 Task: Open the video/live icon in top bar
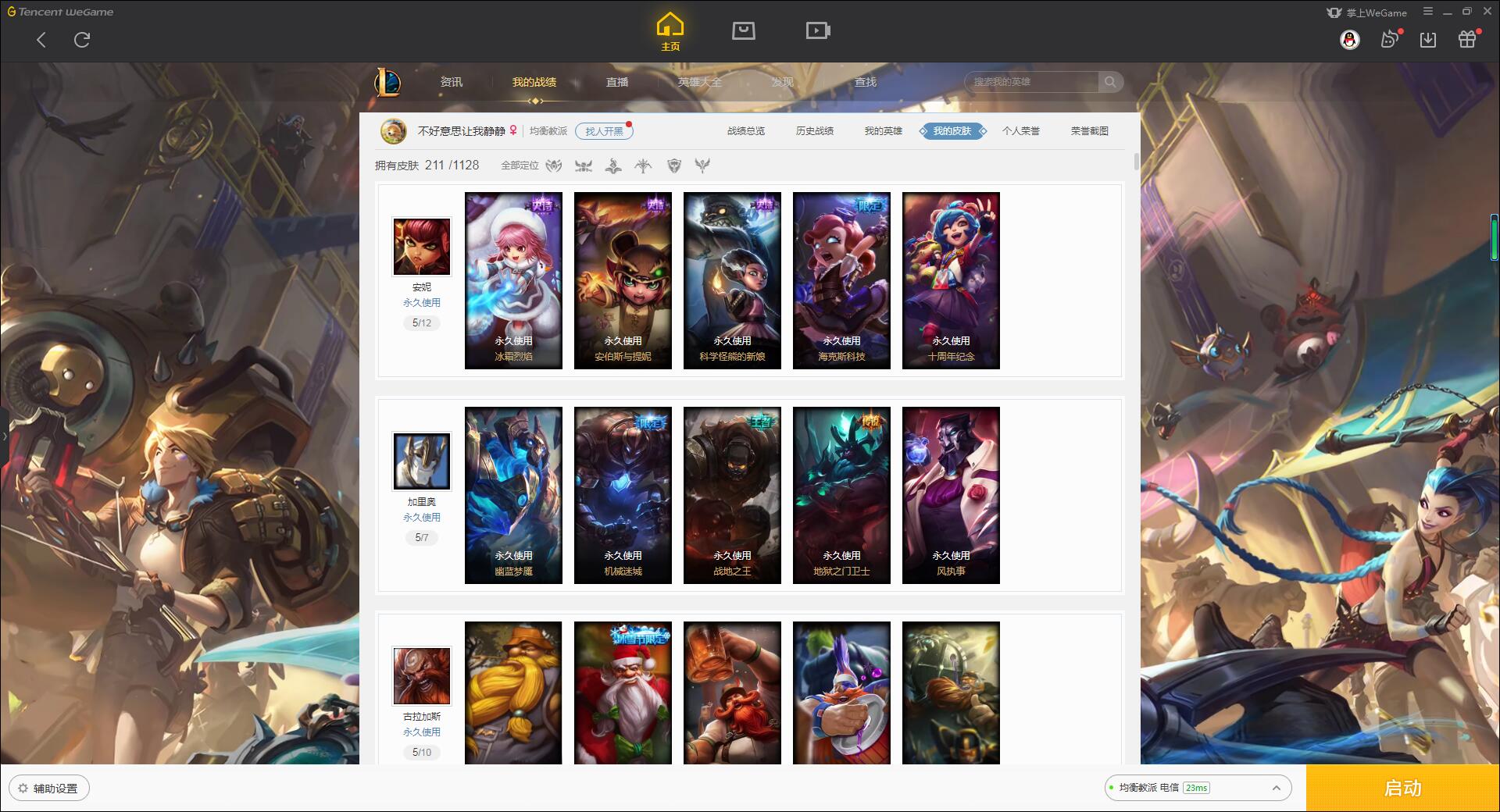point(818,30)
